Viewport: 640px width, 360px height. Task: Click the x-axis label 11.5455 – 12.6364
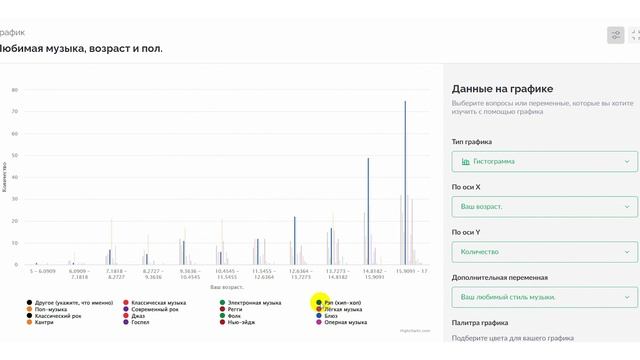point(263,274)
